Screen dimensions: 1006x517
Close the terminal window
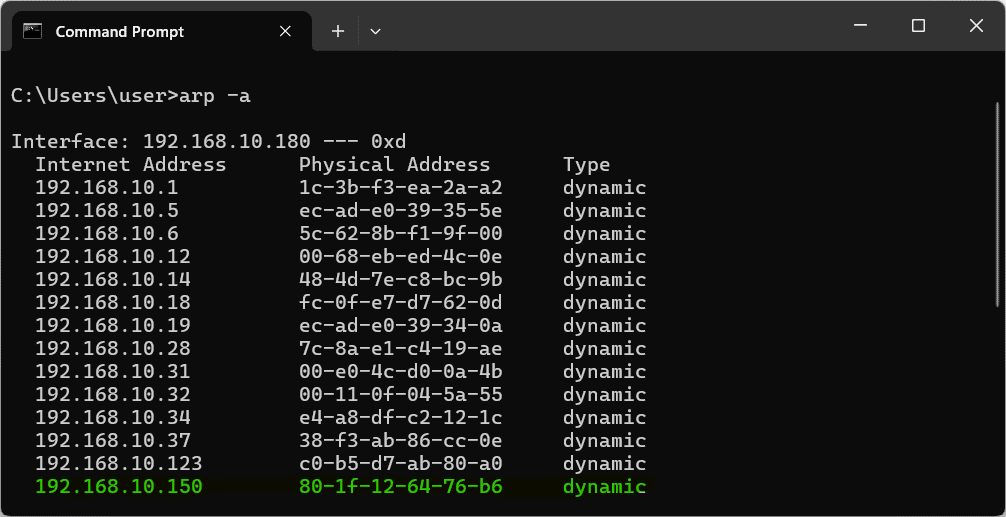pos(973,26)
